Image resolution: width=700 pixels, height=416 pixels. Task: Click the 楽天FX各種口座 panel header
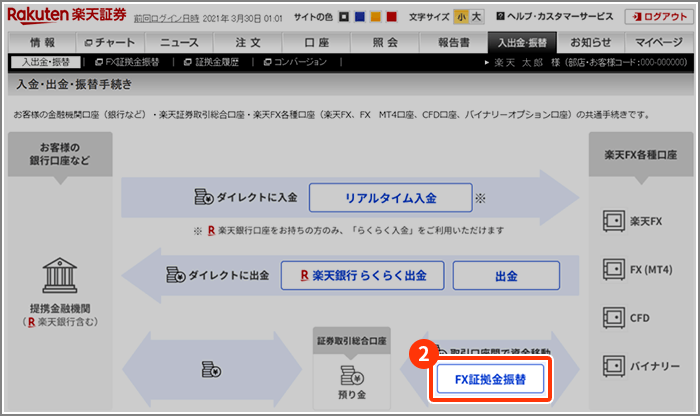click(x=641, y=154)
